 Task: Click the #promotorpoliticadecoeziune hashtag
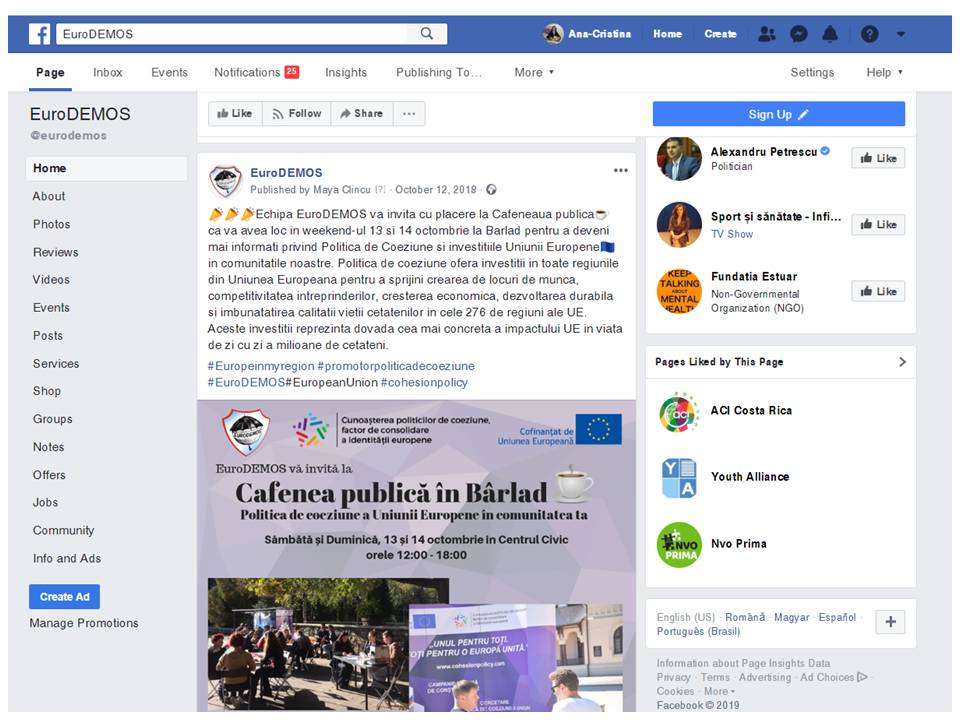(x=396, y=366)
